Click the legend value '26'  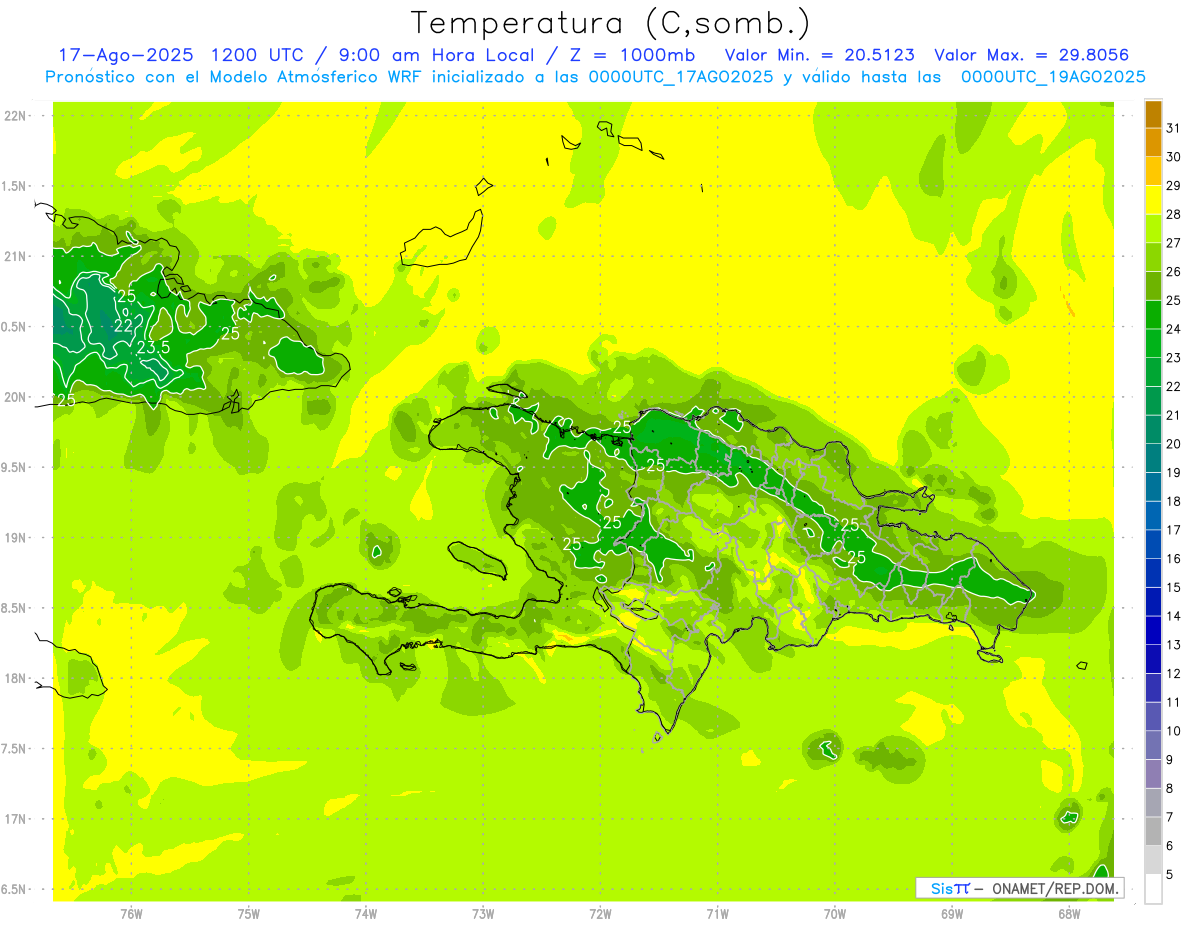coord(1174,271)
